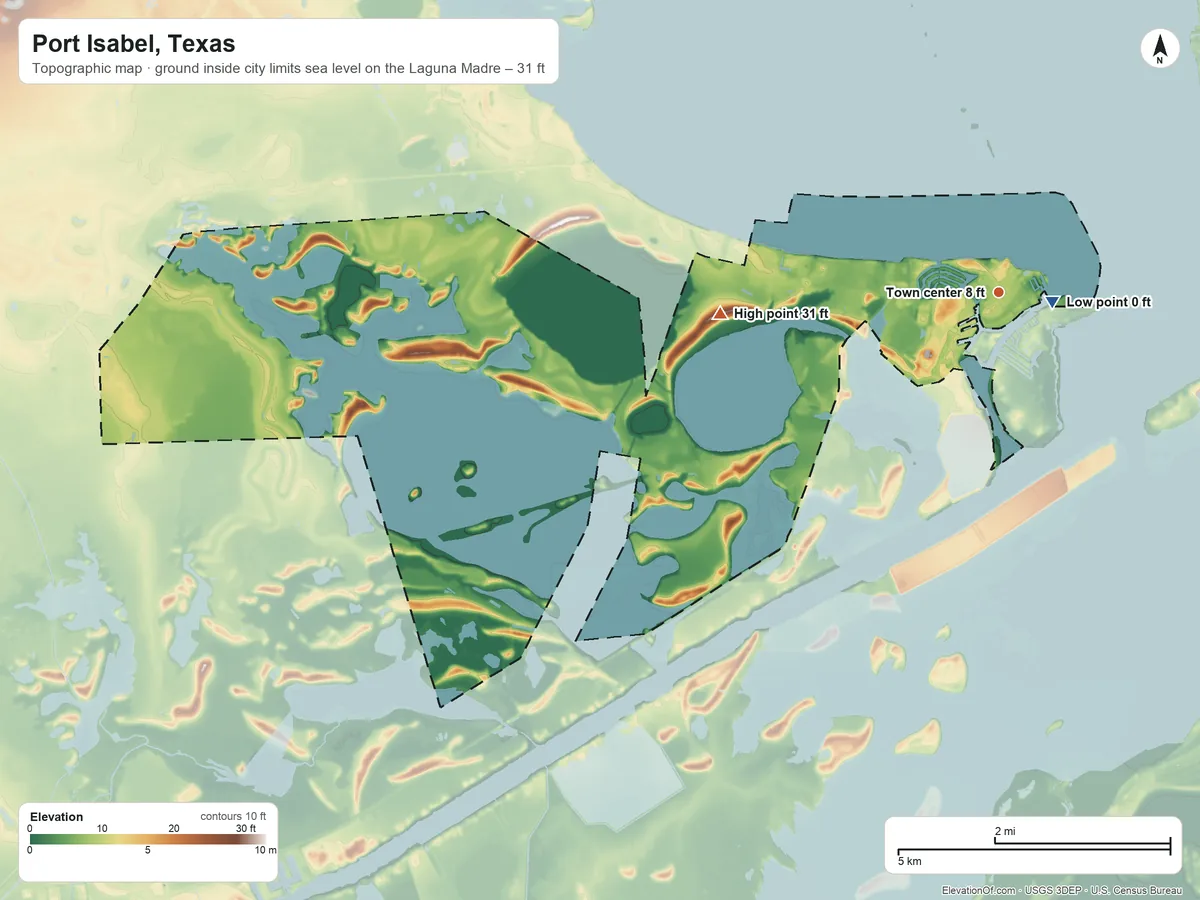The width and height of the screenshot is (1200, 900).
Task: Click the 'Elevation' legend heading
Action: 57,817
